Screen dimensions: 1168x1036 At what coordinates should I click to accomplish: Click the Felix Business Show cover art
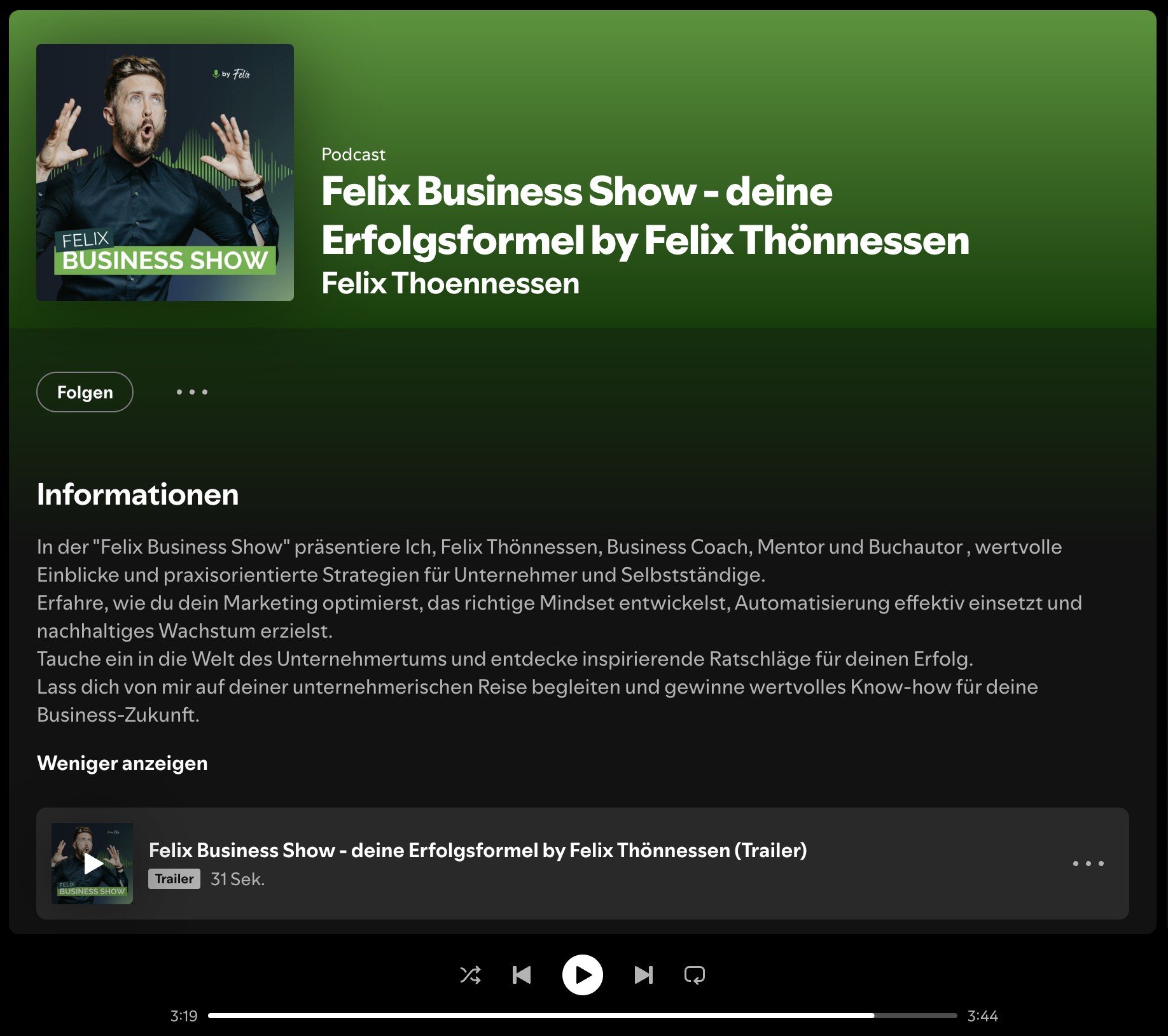[x=165, y=173]
